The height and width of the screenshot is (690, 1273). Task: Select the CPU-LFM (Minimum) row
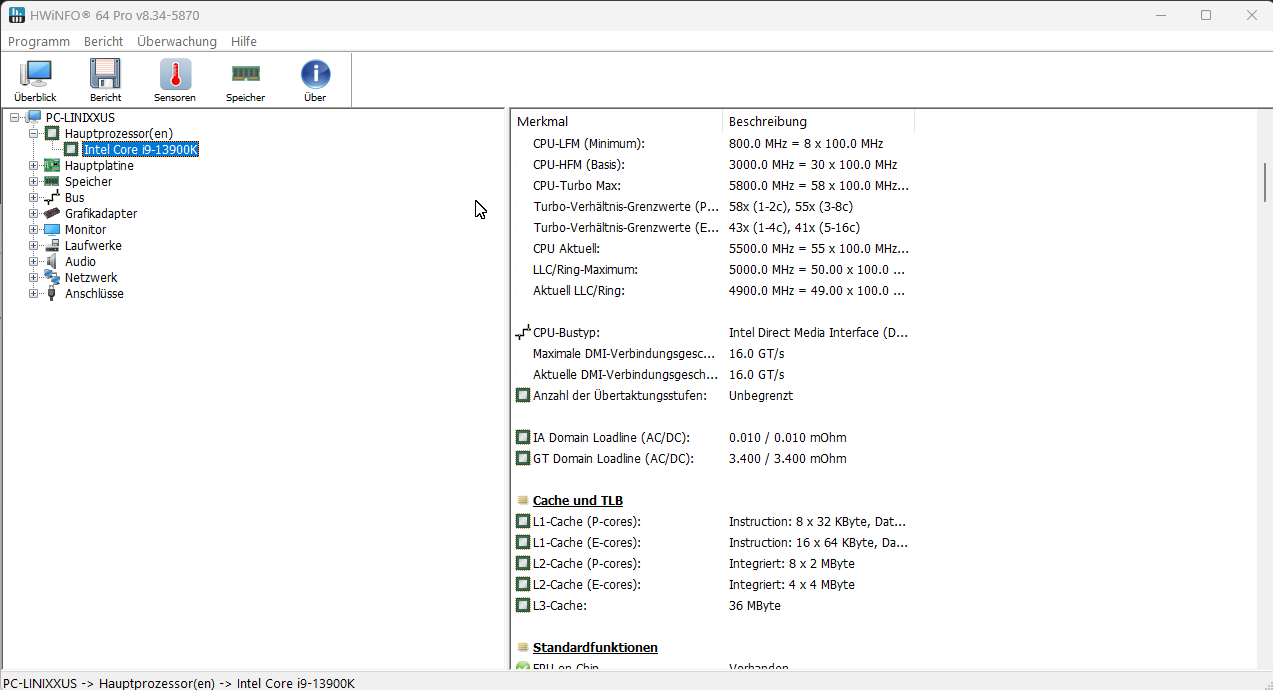pyautogui.click(x=713, y=143)
